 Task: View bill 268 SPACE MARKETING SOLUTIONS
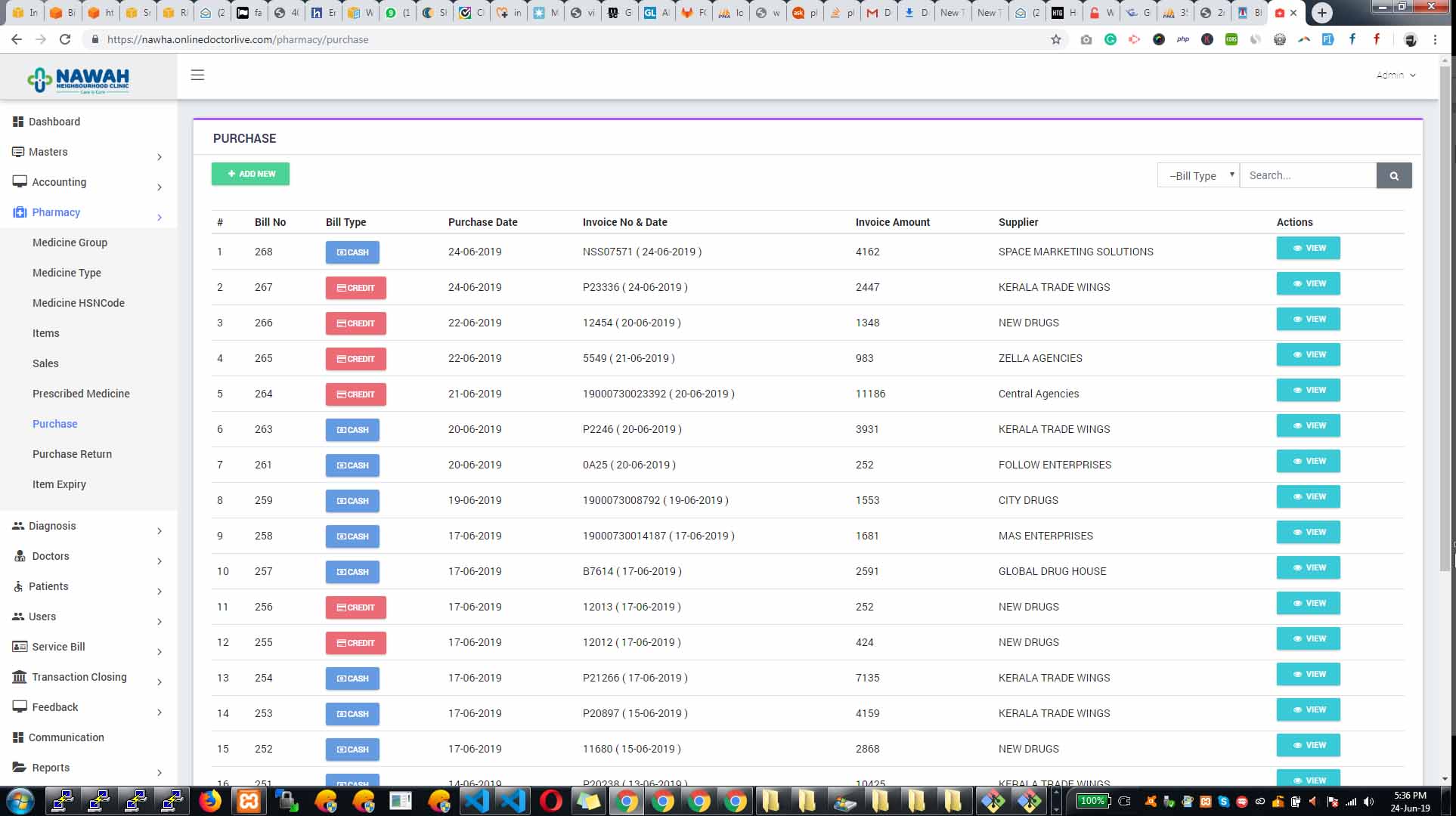pos(1308,248)
